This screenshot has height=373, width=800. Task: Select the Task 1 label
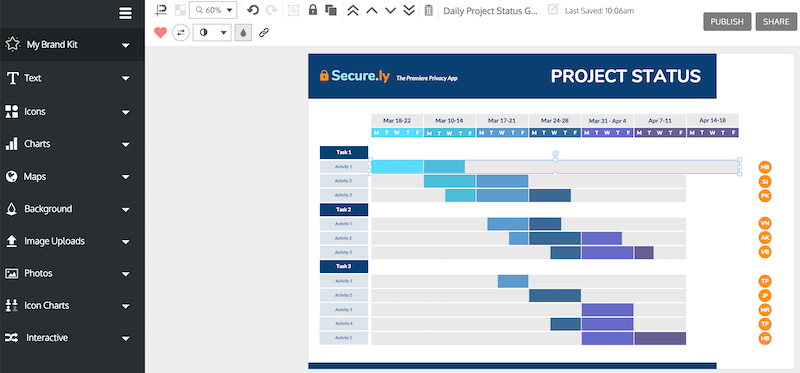click(x=344, y=152)
